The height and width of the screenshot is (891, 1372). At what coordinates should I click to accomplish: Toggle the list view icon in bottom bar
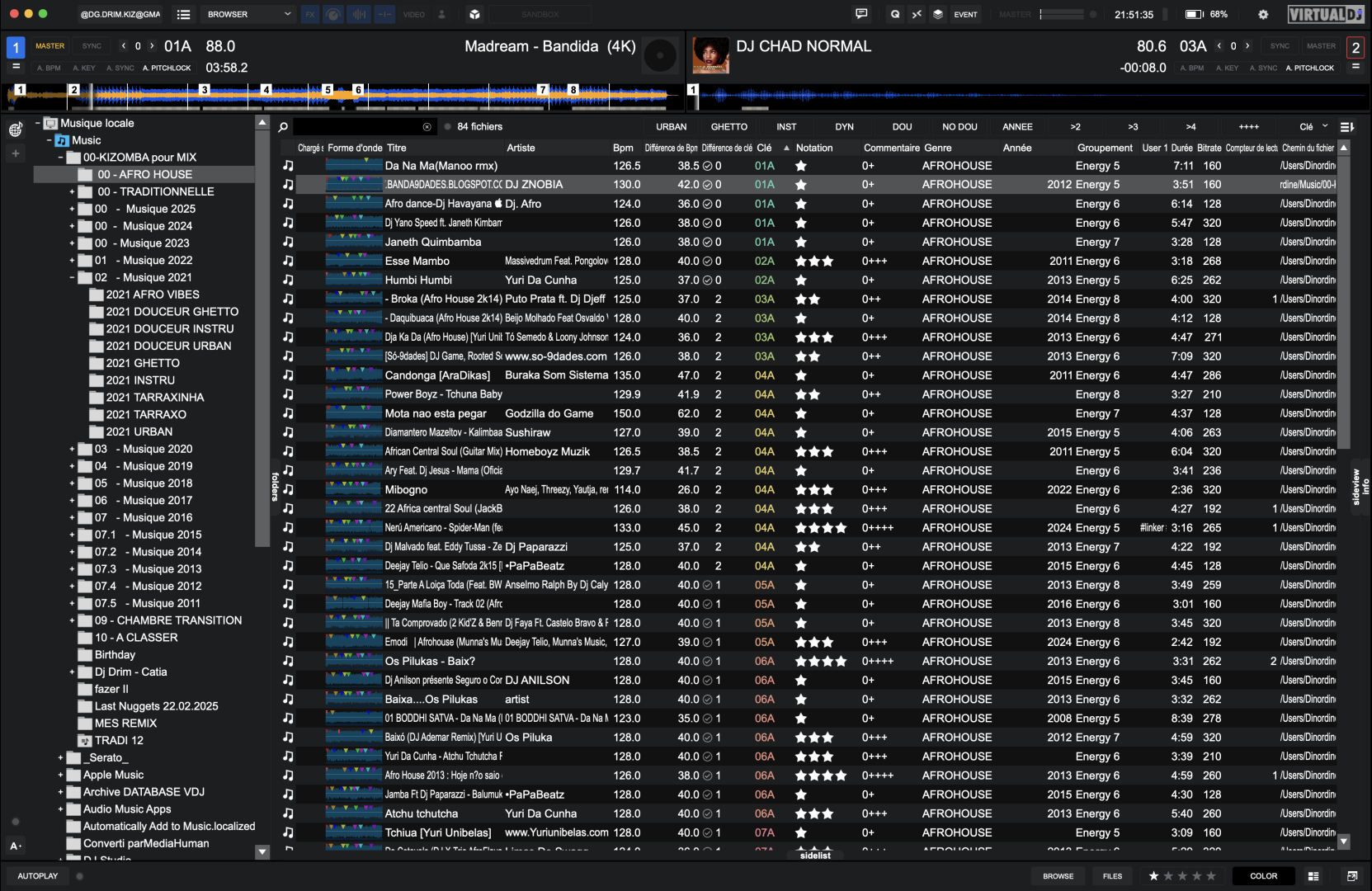pyautogui.click(x=1313, y=876)
